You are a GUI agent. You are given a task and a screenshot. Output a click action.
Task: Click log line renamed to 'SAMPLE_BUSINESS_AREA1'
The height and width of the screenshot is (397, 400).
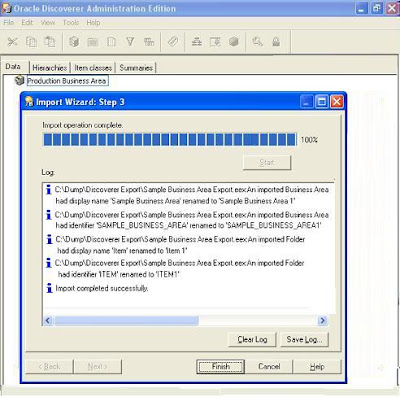[192, 220]
